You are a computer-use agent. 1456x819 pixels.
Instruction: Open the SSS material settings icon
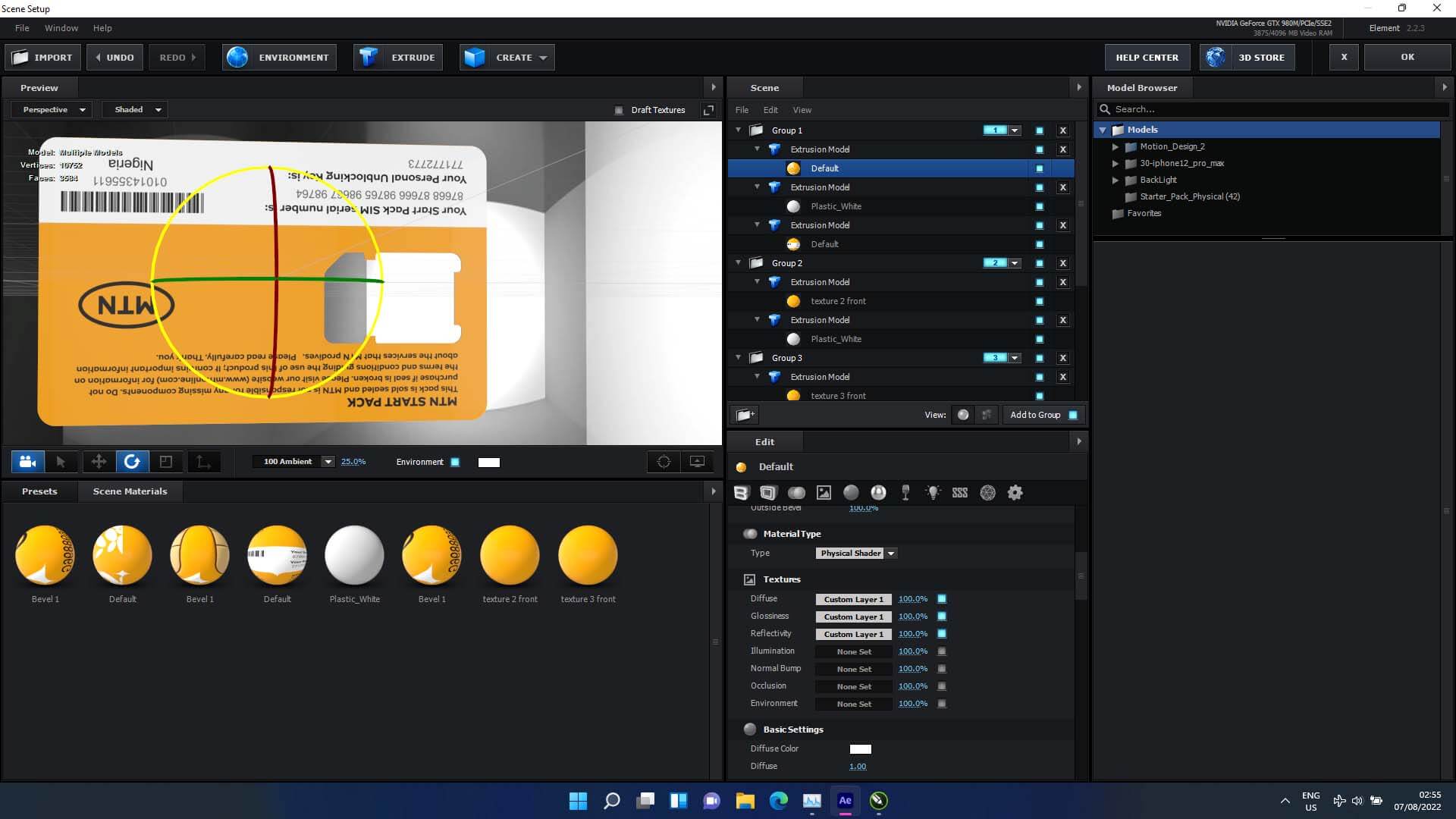960,493
